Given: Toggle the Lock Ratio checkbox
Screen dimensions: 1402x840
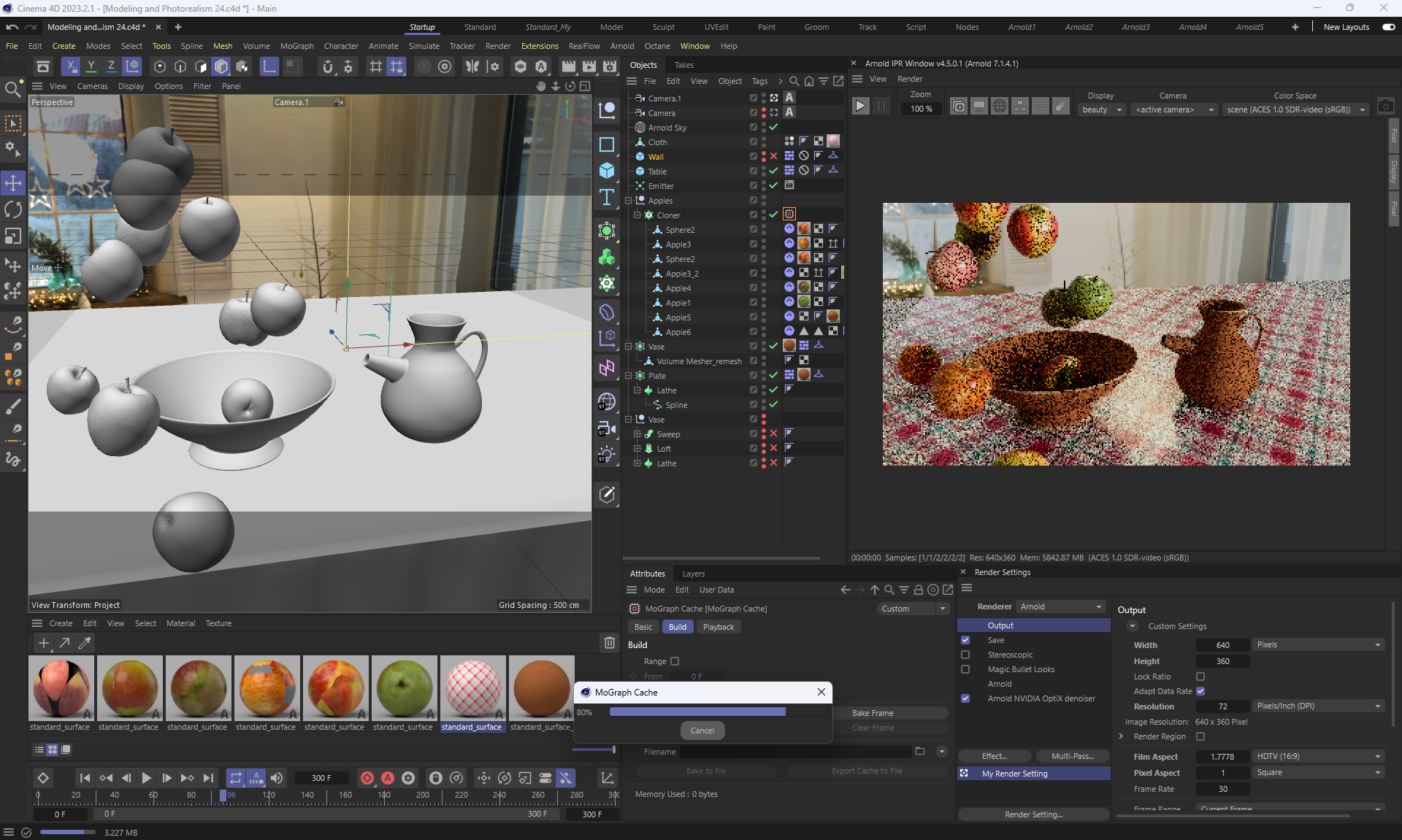Looking at the screenshot, I should (1200, 677).
